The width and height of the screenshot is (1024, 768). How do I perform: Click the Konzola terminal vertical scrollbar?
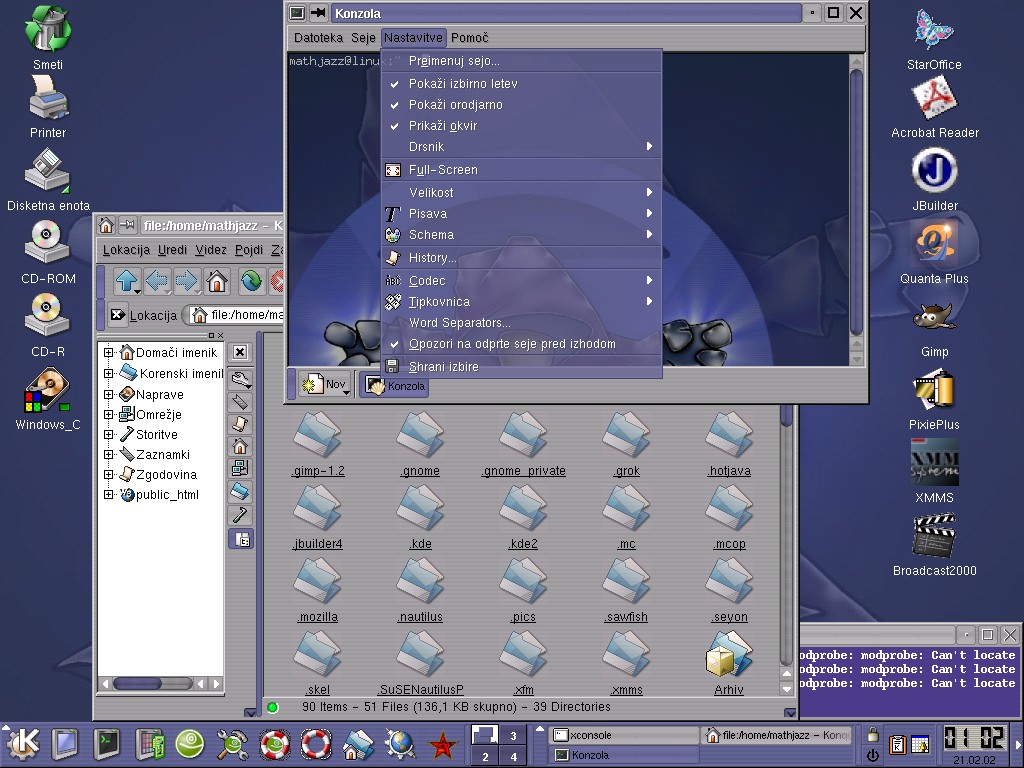tap(856, 210)
